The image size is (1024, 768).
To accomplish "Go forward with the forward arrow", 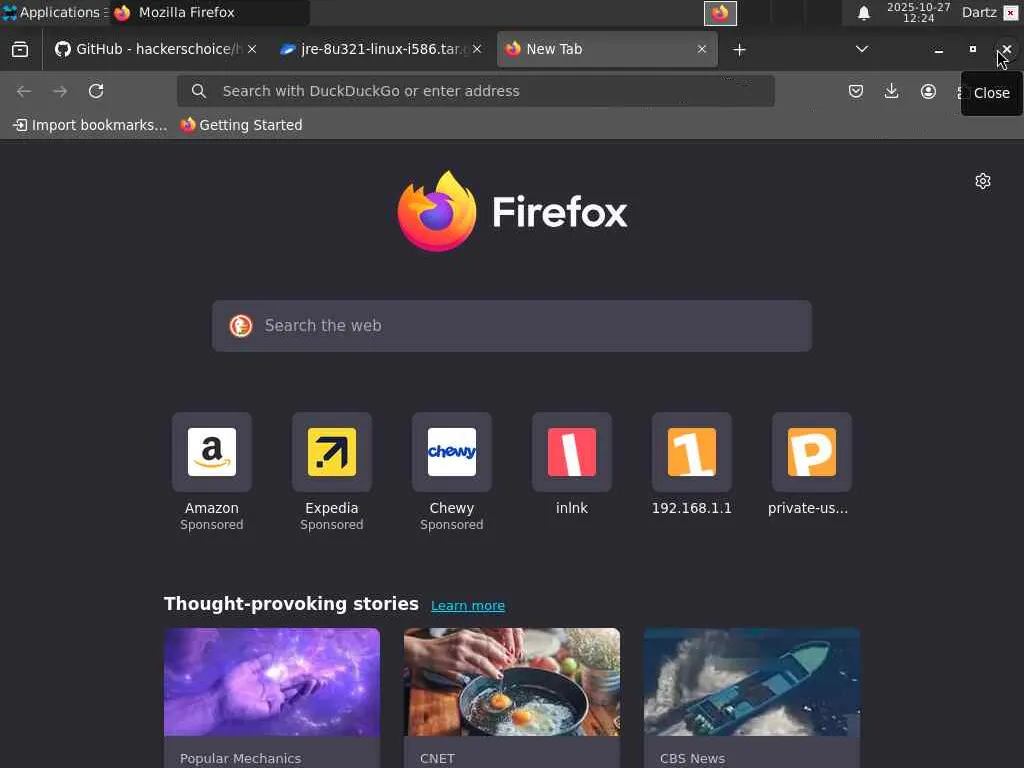I will 60,91.
